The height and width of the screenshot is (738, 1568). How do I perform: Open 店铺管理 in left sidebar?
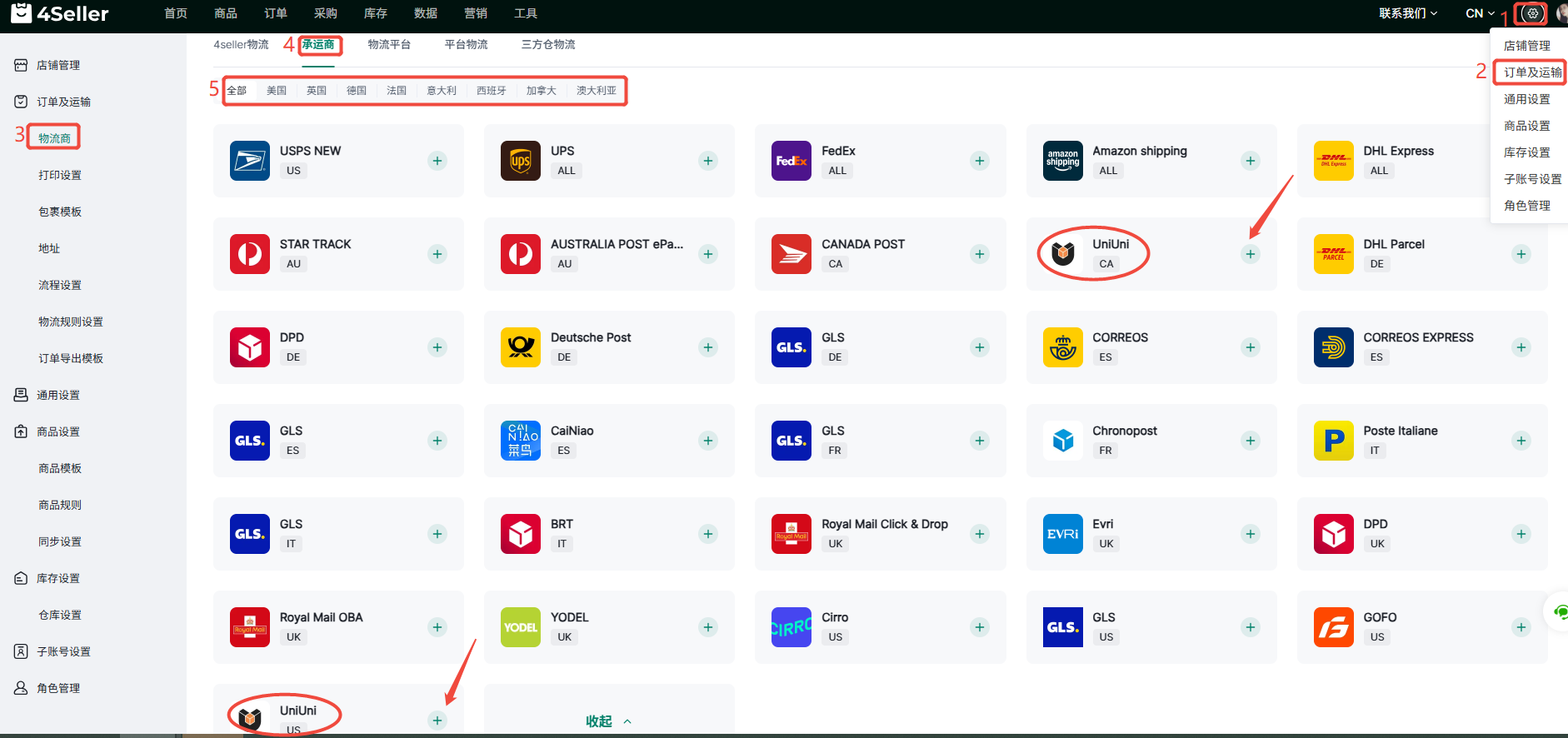pyautogui.click(x=58, y=65)
